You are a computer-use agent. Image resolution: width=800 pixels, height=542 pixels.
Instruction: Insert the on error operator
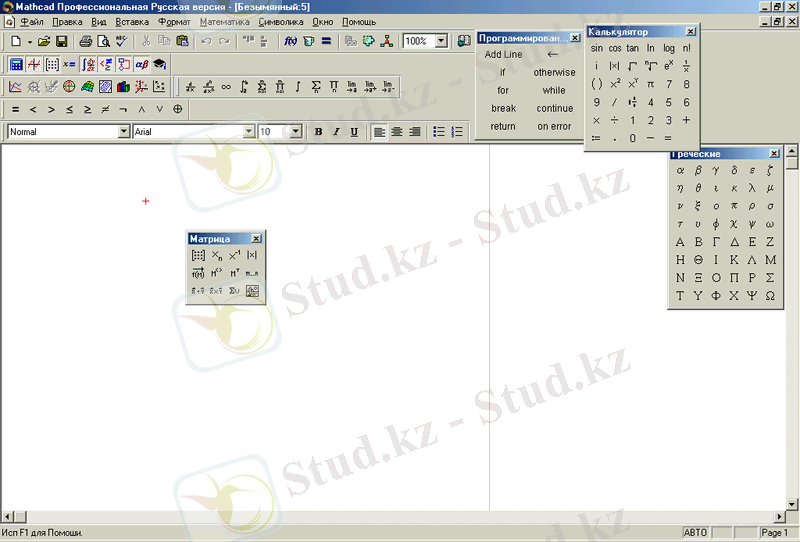[554, 126]
